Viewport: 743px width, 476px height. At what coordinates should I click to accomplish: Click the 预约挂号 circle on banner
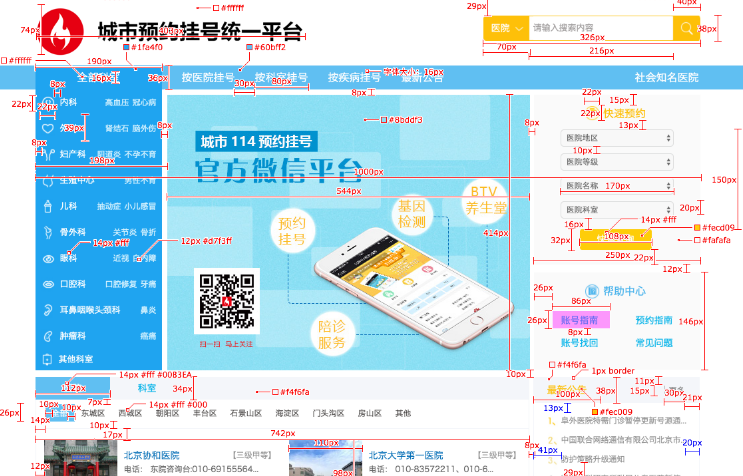292,231
